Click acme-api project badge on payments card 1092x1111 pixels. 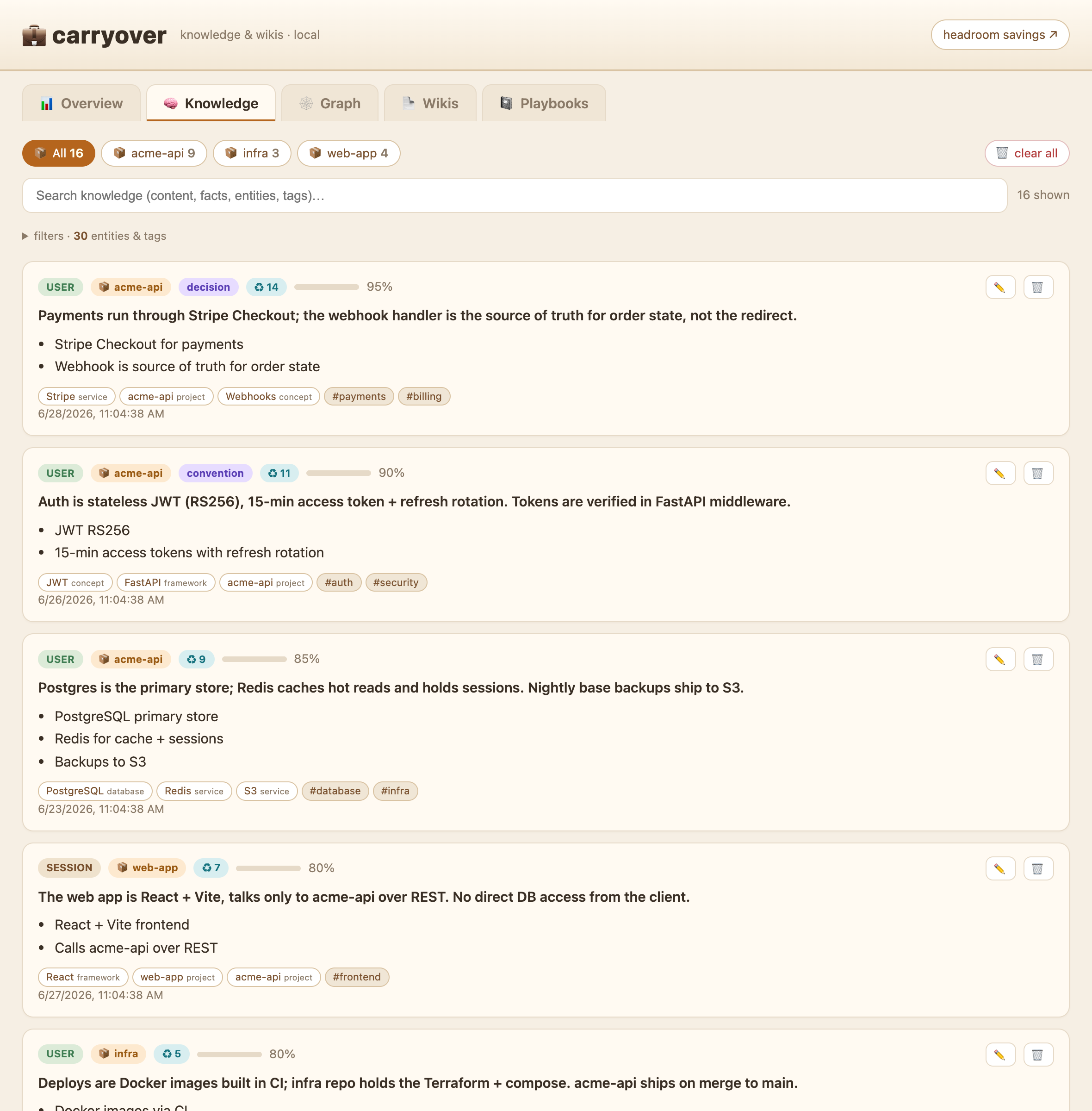pos(131,287)
